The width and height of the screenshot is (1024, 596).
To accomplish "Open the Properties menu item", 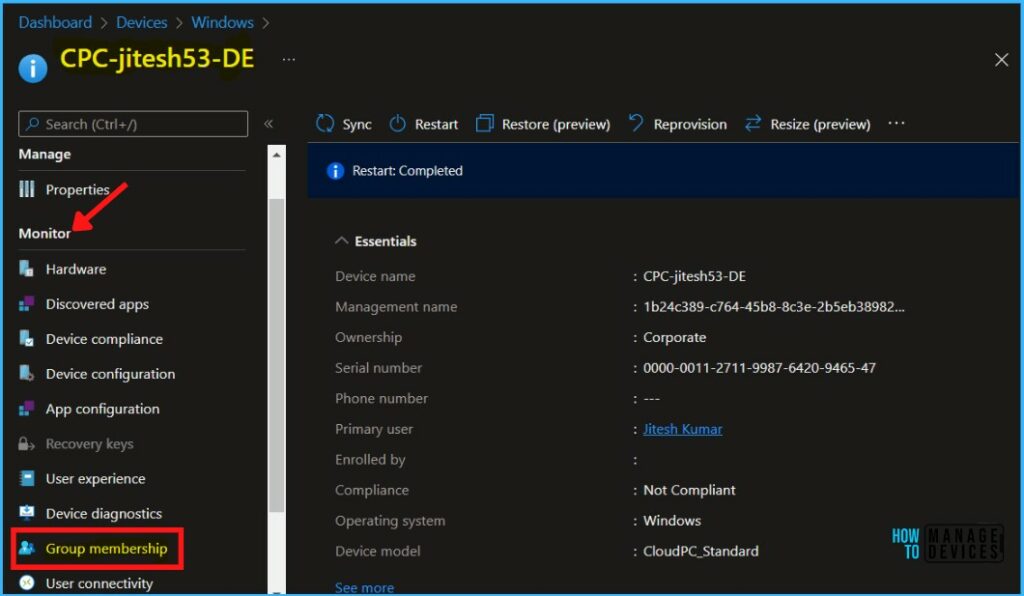I will point(77,189).
